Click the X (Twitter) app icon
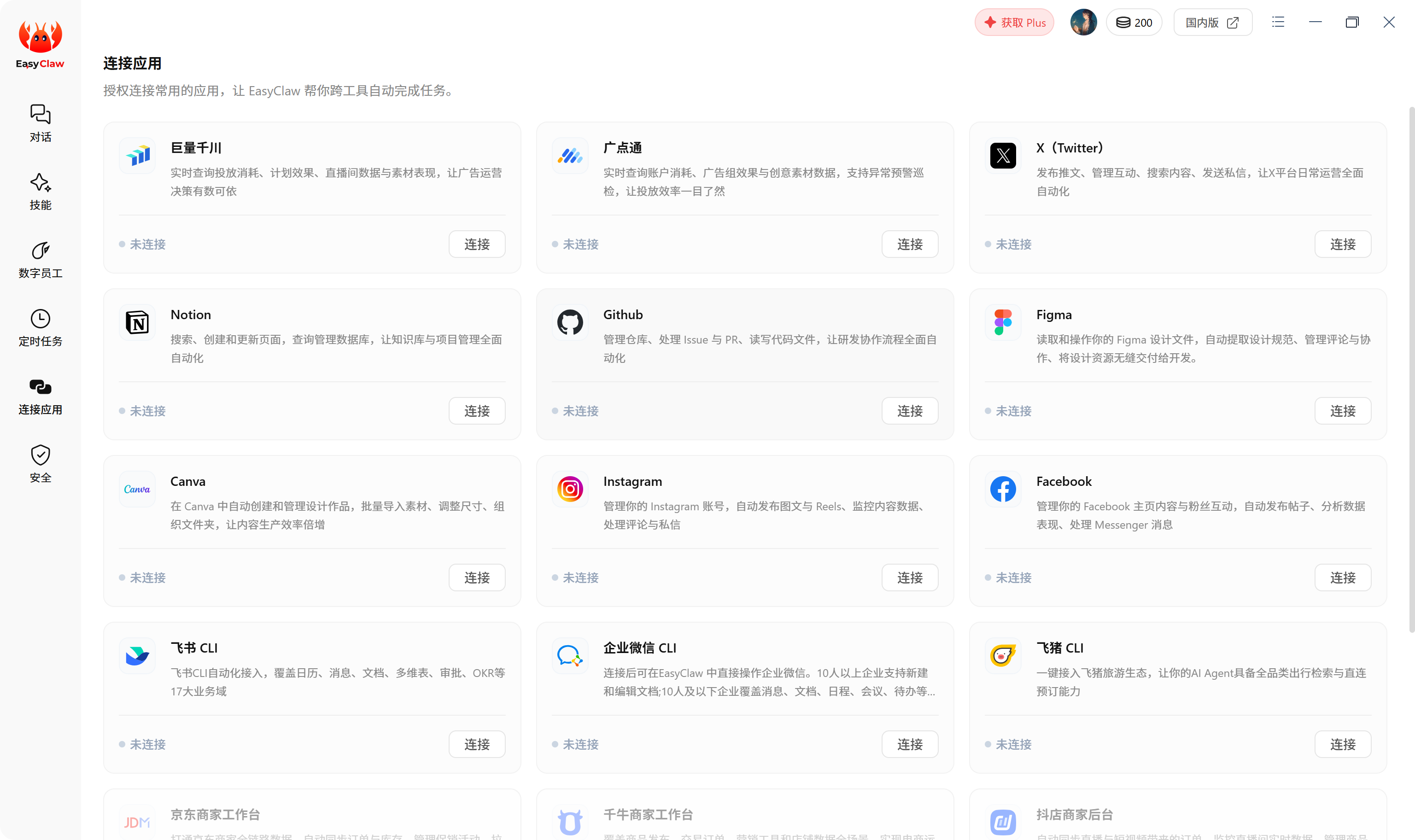The width and height of the screenshot is (1415, 840). pos(1003,155)
